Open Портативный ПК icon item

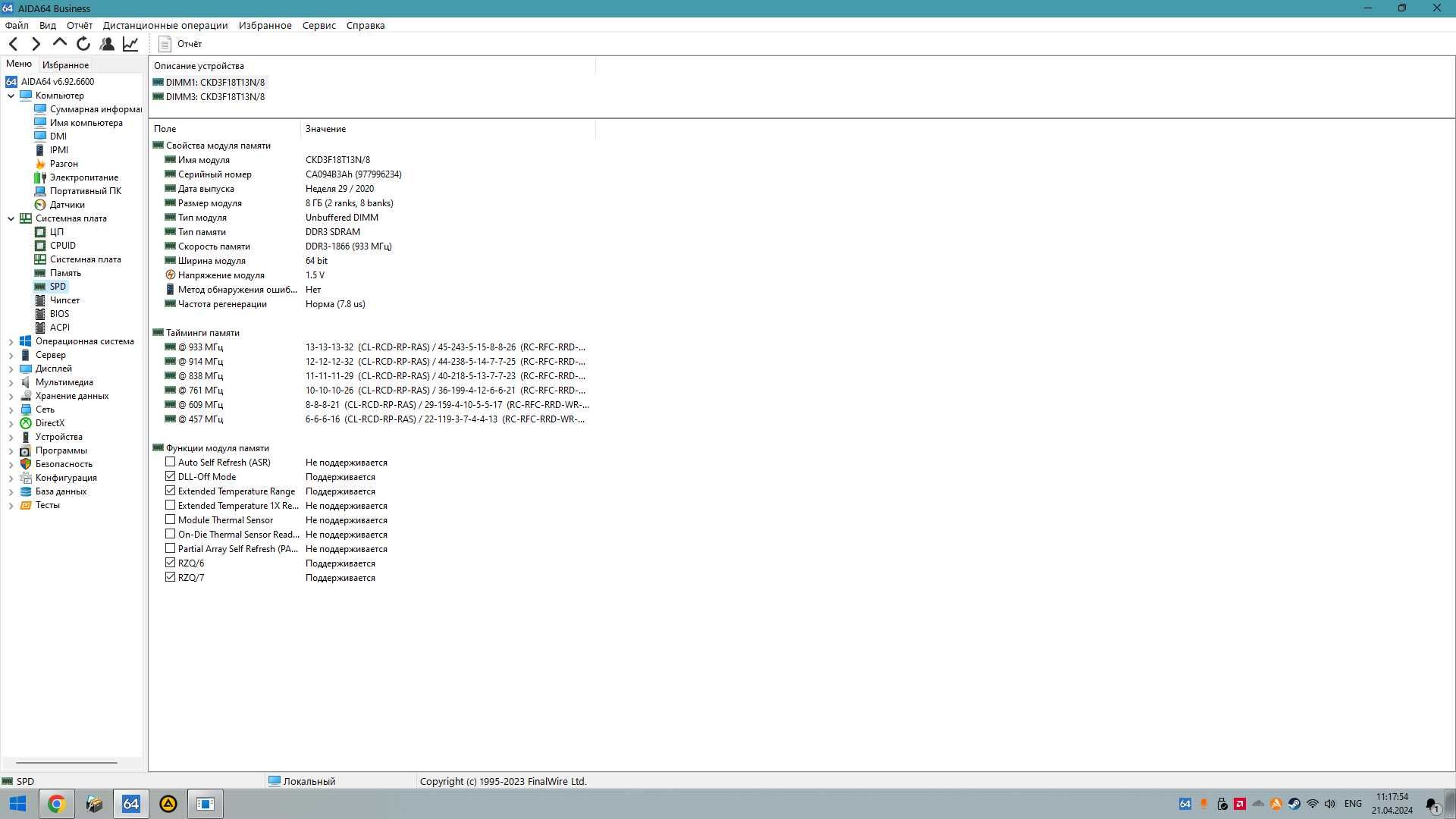[x=40, y=191]
